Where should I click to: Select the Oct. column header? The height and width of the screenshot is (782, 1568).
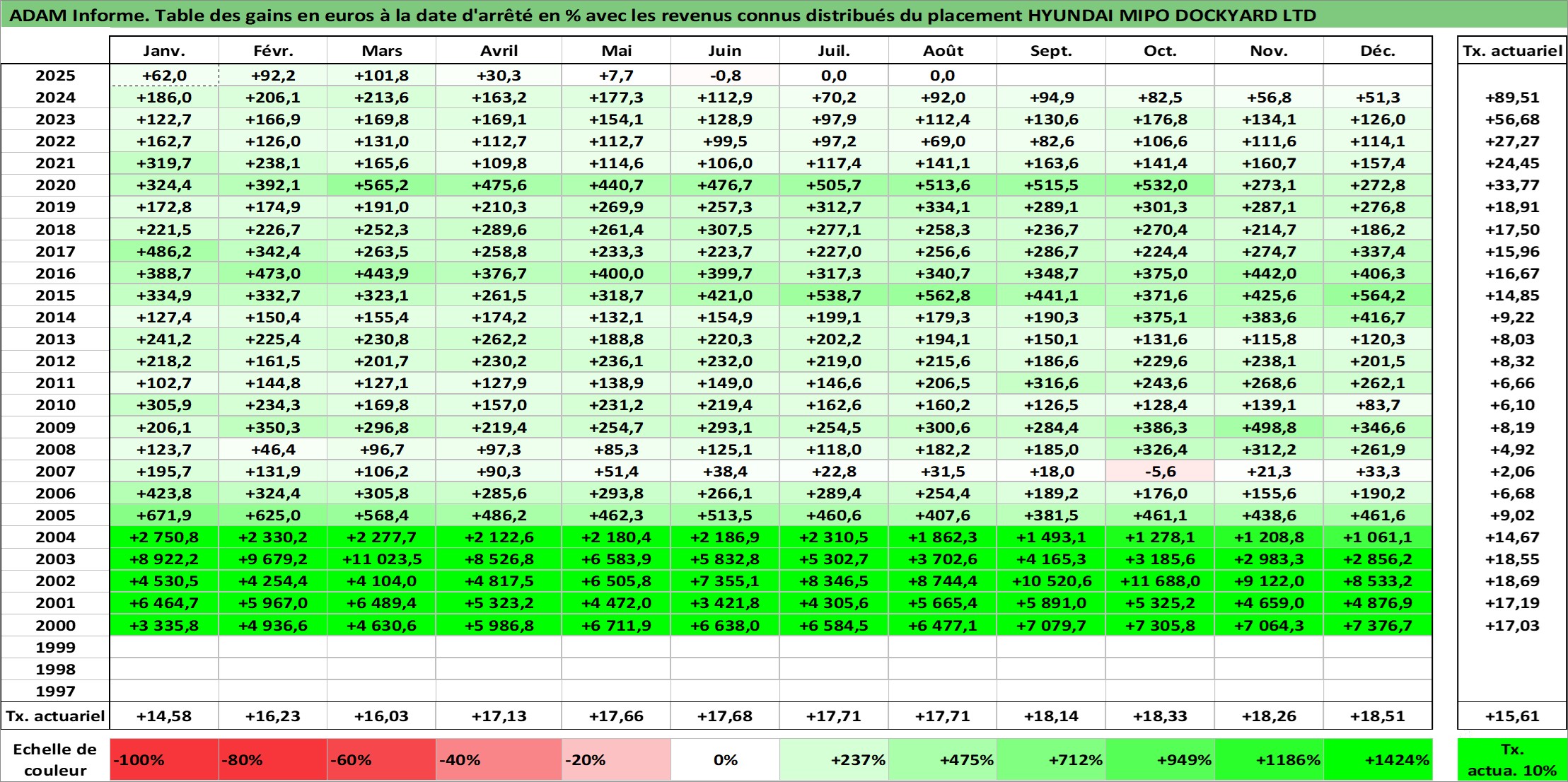coord(1160,50)
